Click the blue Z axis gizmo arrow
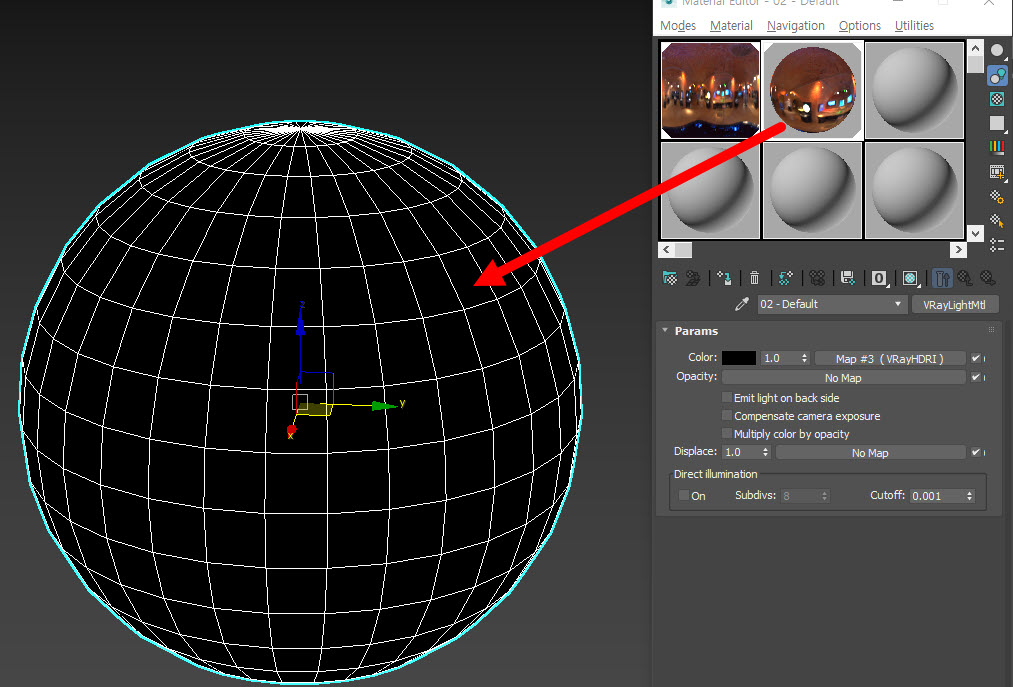This screenshot has width=1013, height=687. point(300,321)
